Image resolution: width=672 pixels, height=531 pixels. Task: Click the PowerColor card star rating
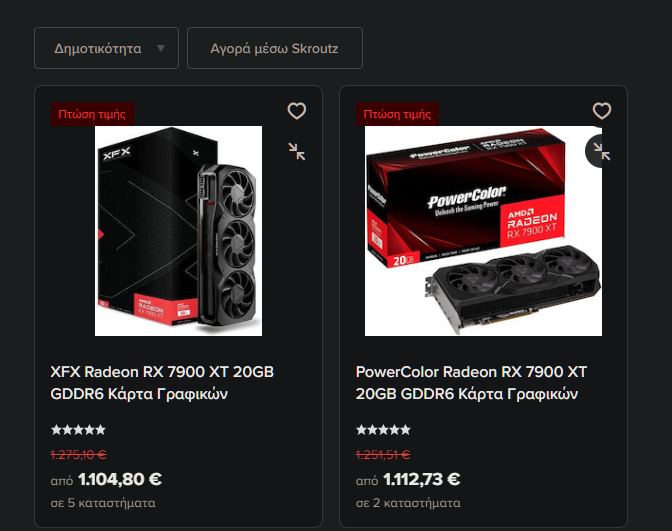(x=383, y=430)
